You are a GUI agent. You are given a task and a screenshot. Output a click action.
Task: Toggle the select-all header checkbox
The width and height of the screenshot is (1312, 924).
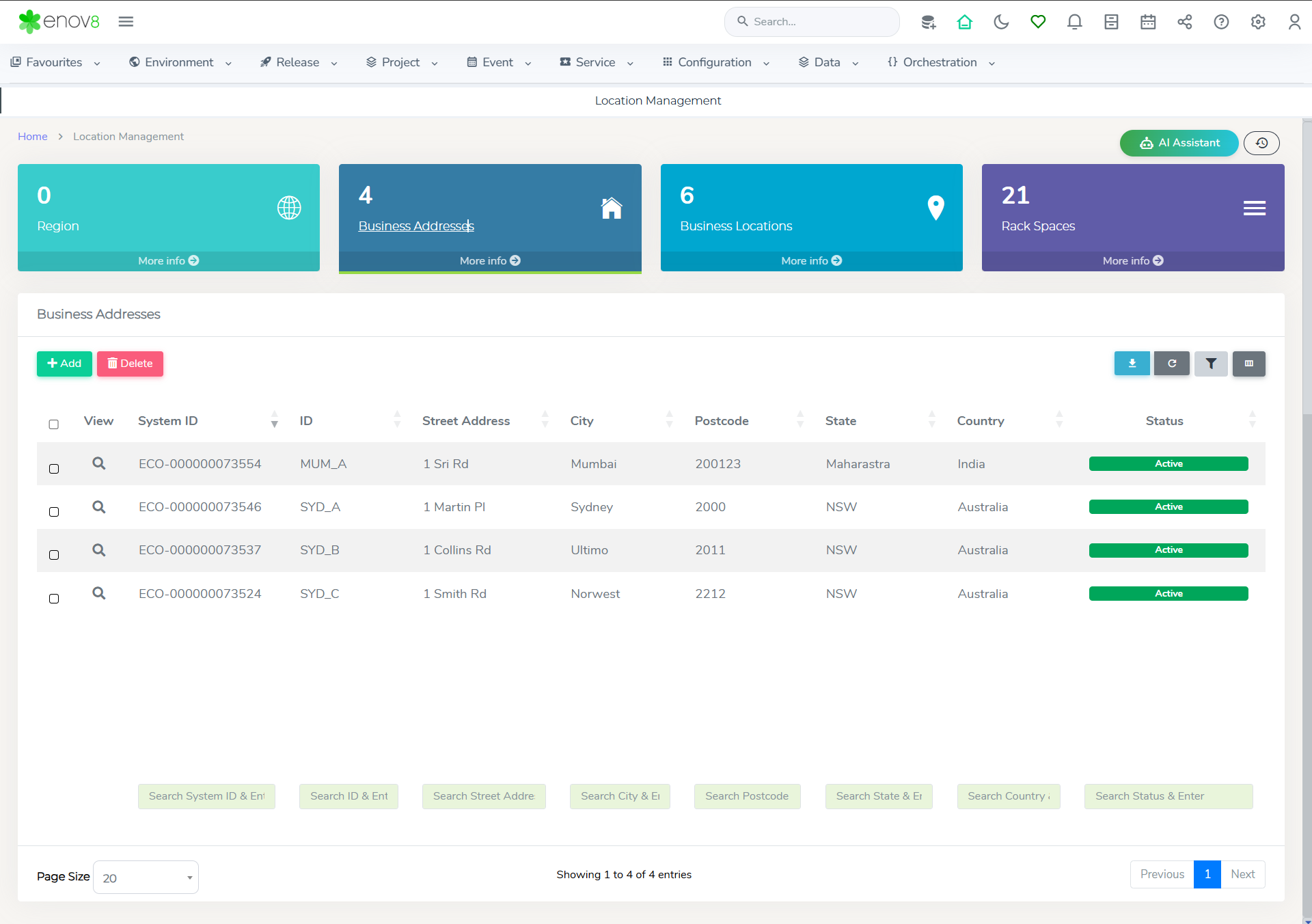pos(54,424)
